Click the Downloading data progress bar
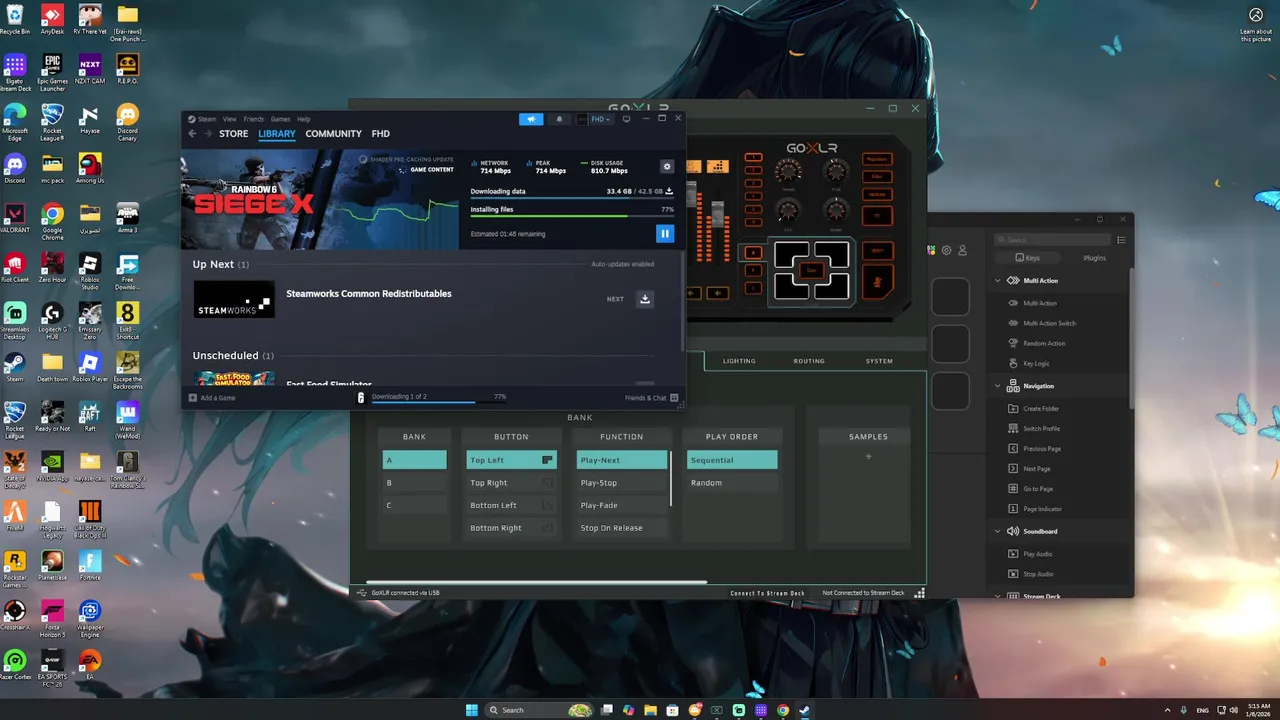1280x720 pixels. coord(572,197)
